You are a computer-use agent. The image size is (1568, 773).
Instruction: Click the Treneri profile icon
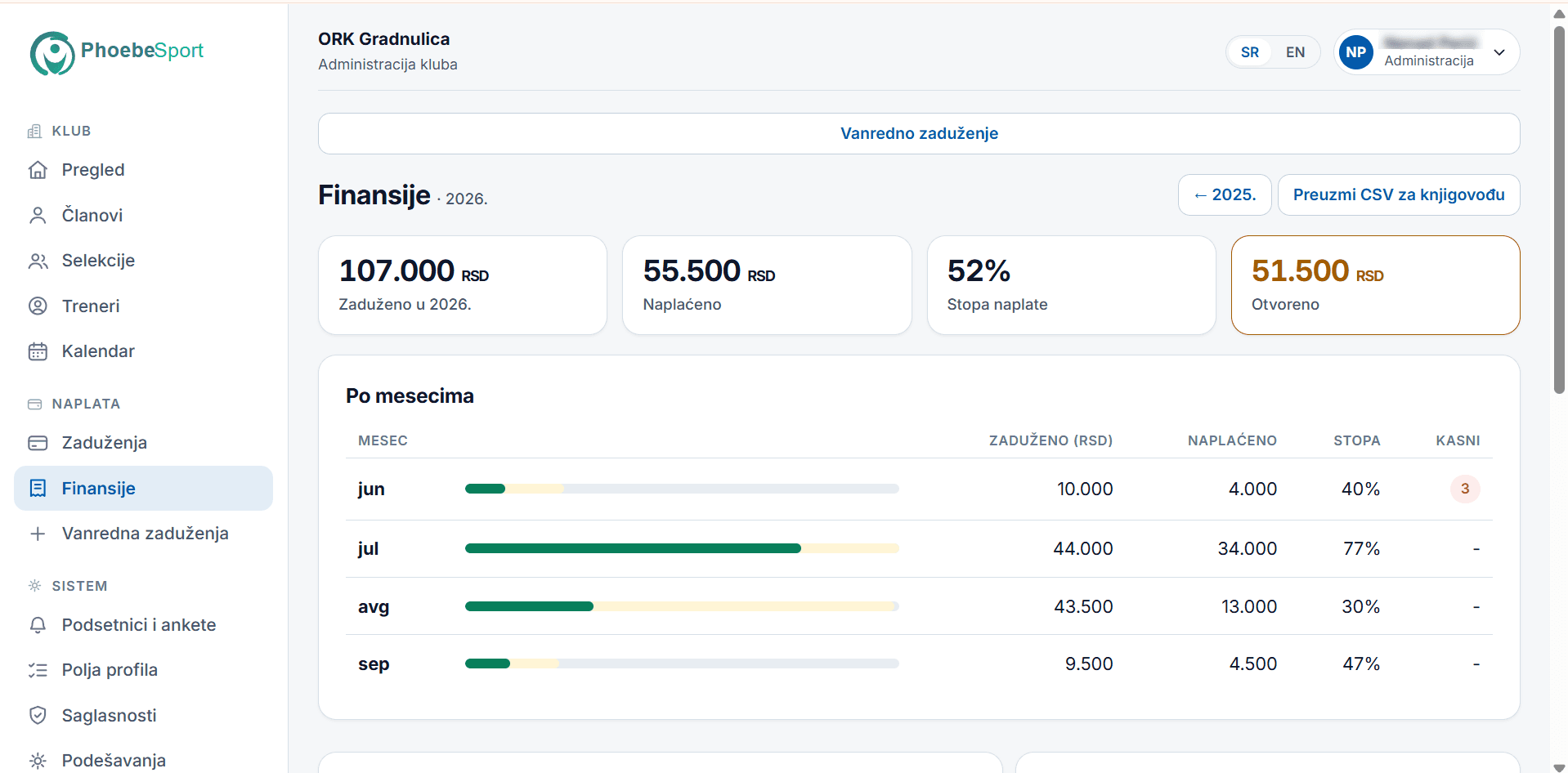point(38,306)
